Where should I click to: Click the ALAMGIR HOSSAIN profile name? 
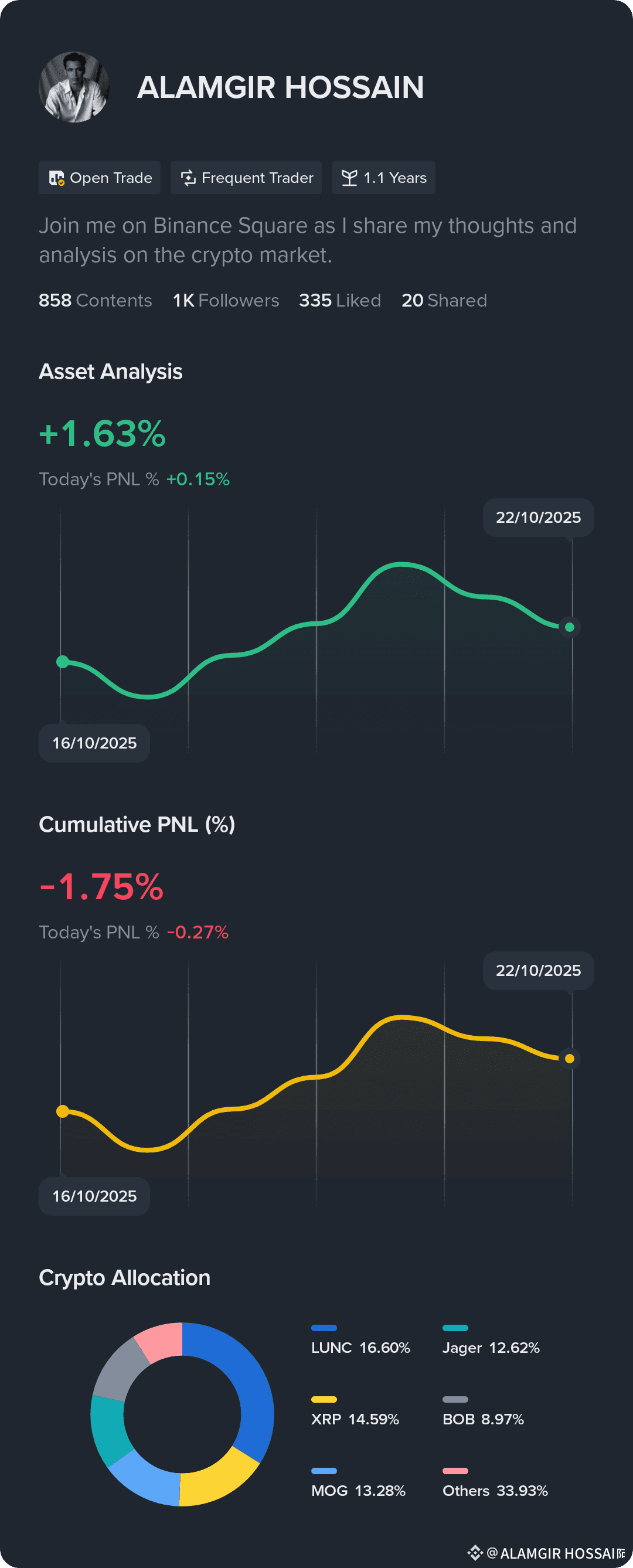pyautogui.click(x=281, y=87)
